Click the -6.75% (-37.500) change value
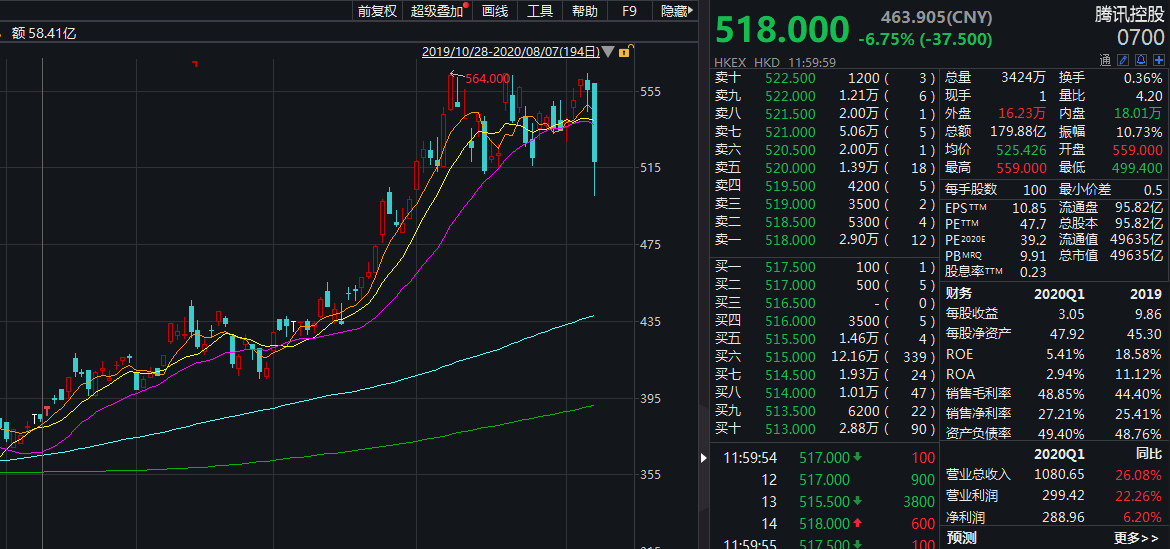This screenshot has height=549, width=1170. pos(925,40)
